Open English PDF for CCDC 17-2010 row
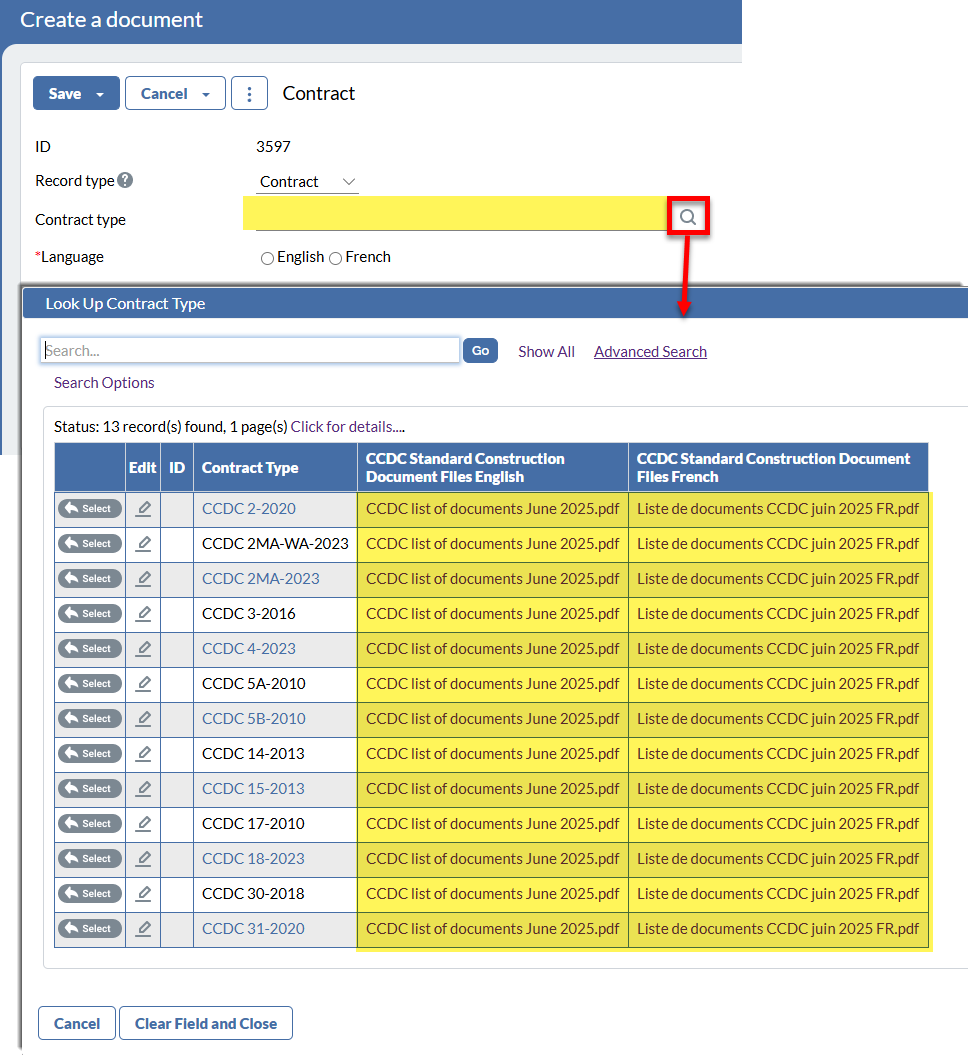This screenshot has height=1055, width=968. point(492,824)
